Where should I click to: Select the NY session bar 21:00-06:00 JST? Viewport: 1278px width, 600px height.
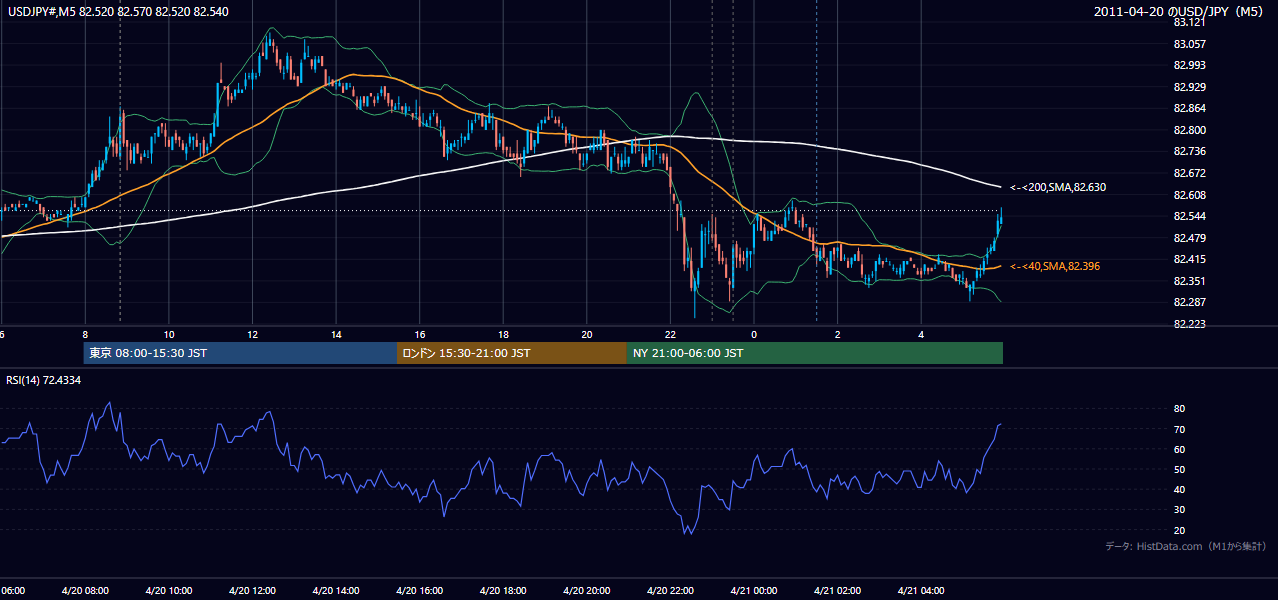click(815, 353)
